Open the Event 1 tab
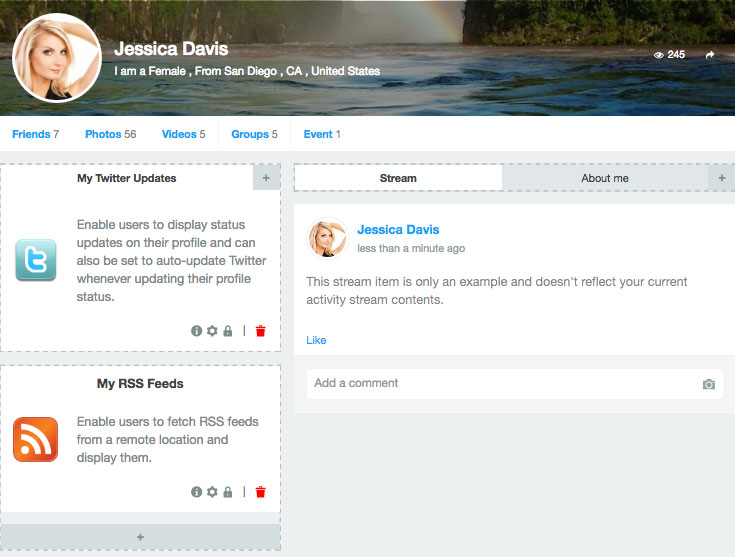Viewport: 735px width, 557px height. (322, 134)
